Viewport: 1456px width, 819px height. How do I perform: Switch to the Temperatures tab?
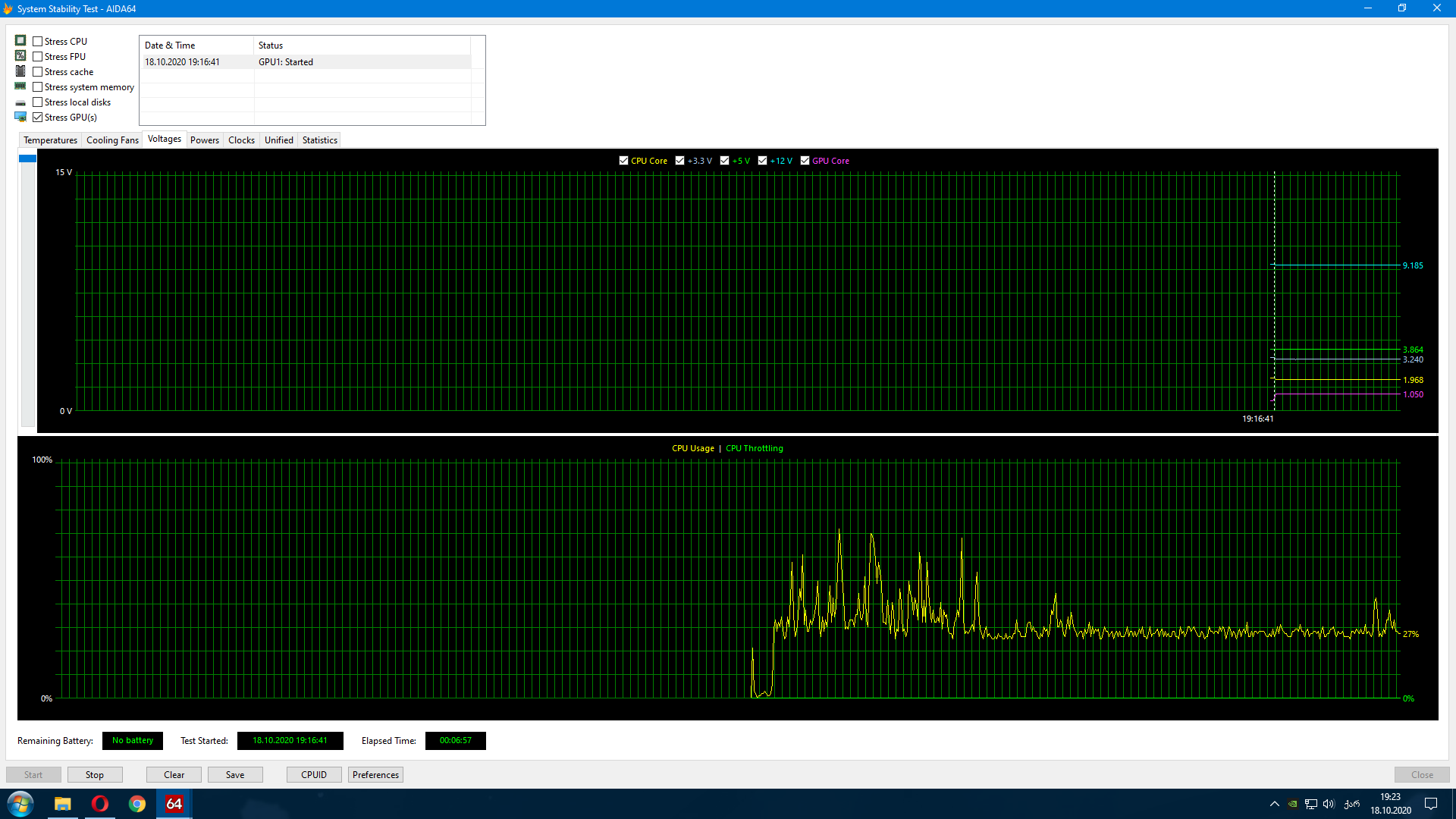pyautogui.click(x=50, y=140)
